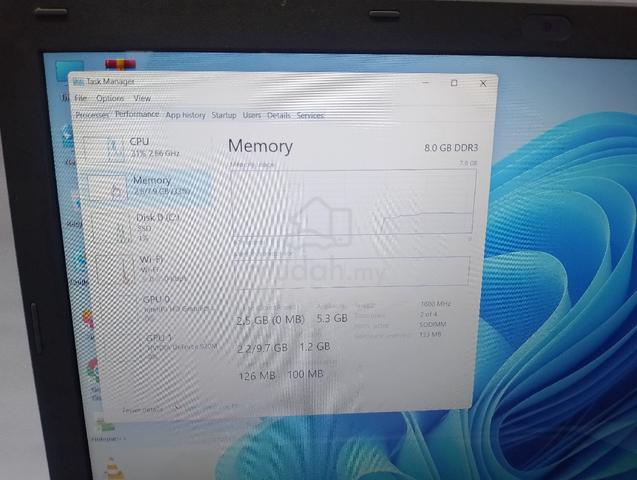Click the "1600 MHz" speed value
This screenshot has height=480, width=637.
[436, 304]
